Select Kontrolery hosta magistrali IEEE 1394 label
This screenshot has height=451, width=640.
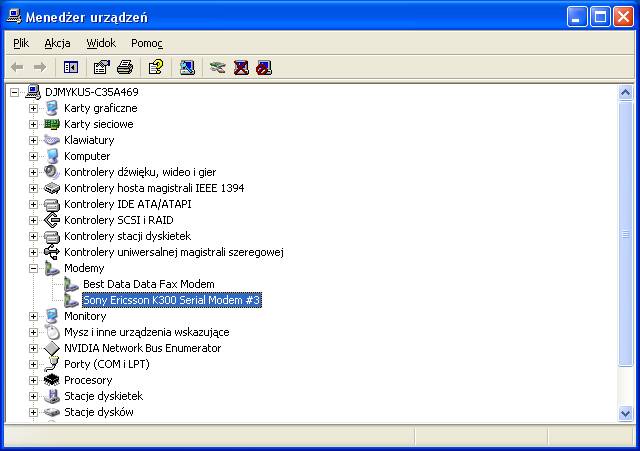point(154,188)
